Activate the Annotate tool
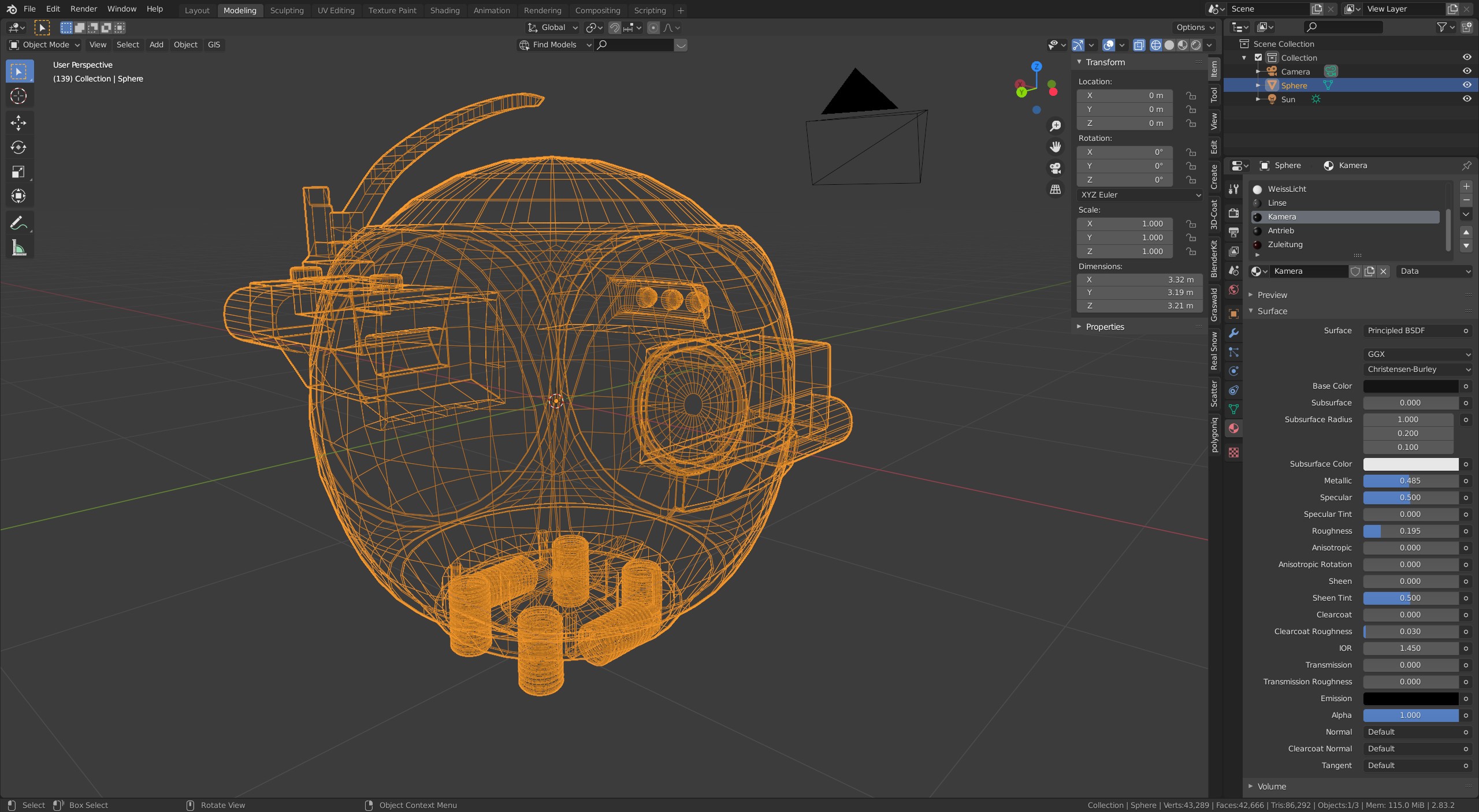 click(x=18, y=223)
